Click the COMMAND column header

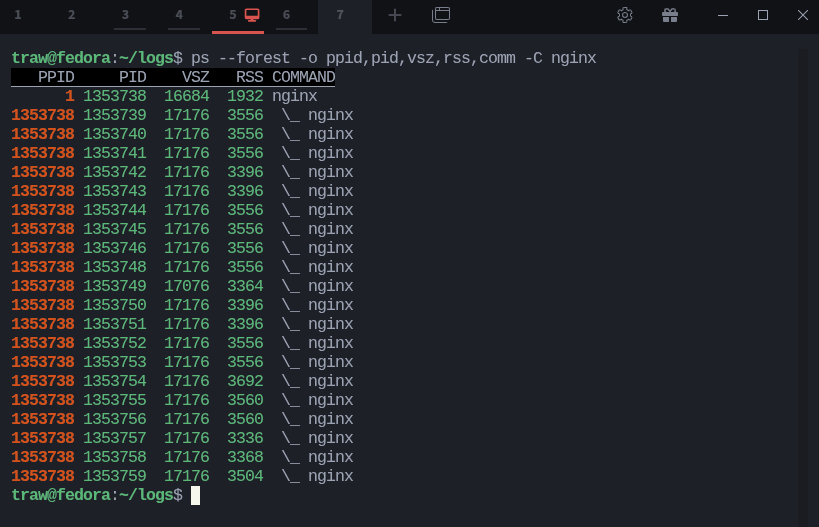click(x=303, y=77)
